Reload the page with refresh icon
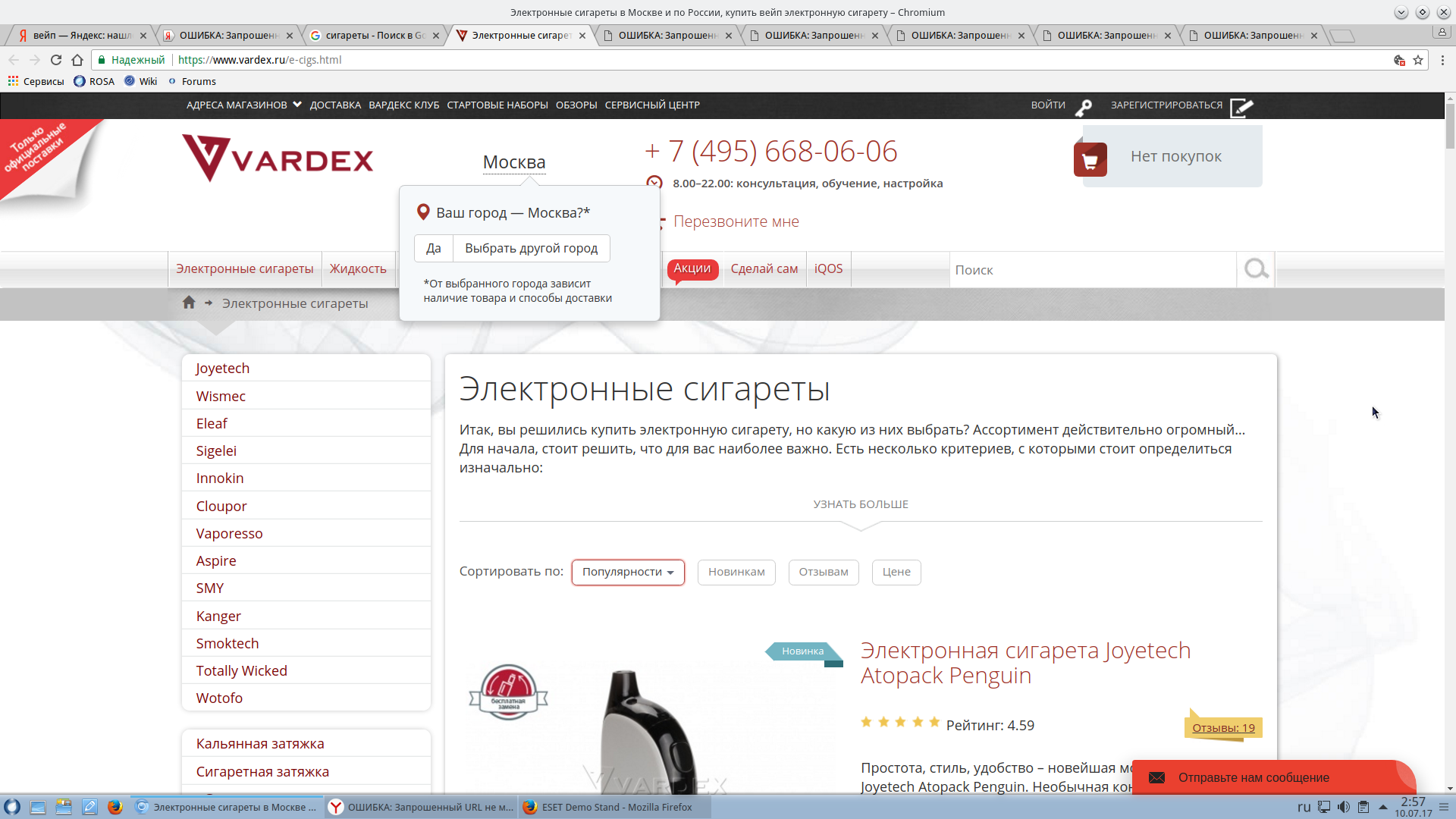The height and width of the screenshot is (819, 1456). (x=56, y=60)
